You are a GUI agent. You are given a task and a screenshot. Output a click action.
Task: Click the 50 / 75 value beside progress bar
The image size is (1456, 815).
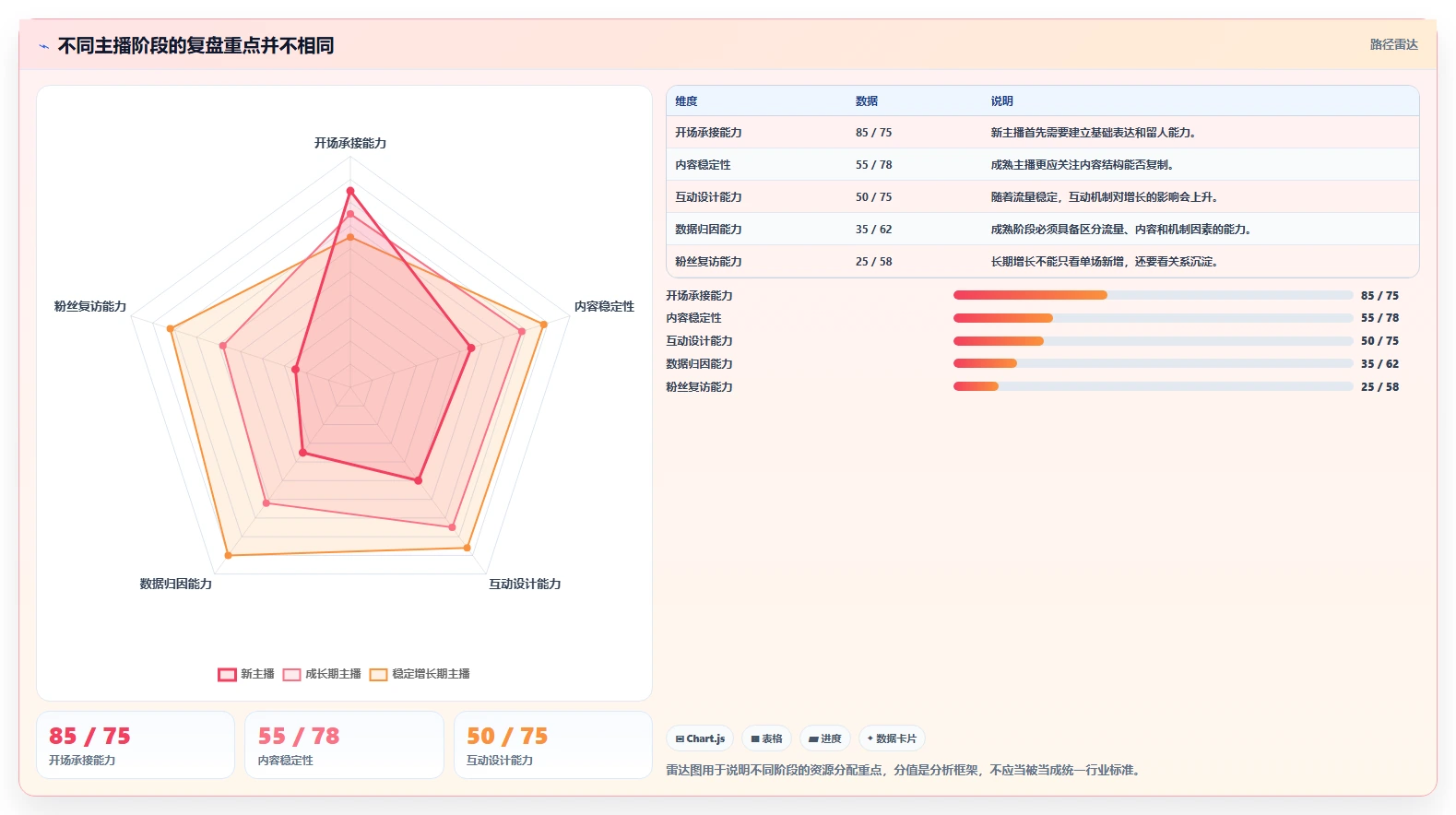coord(1379,341)
